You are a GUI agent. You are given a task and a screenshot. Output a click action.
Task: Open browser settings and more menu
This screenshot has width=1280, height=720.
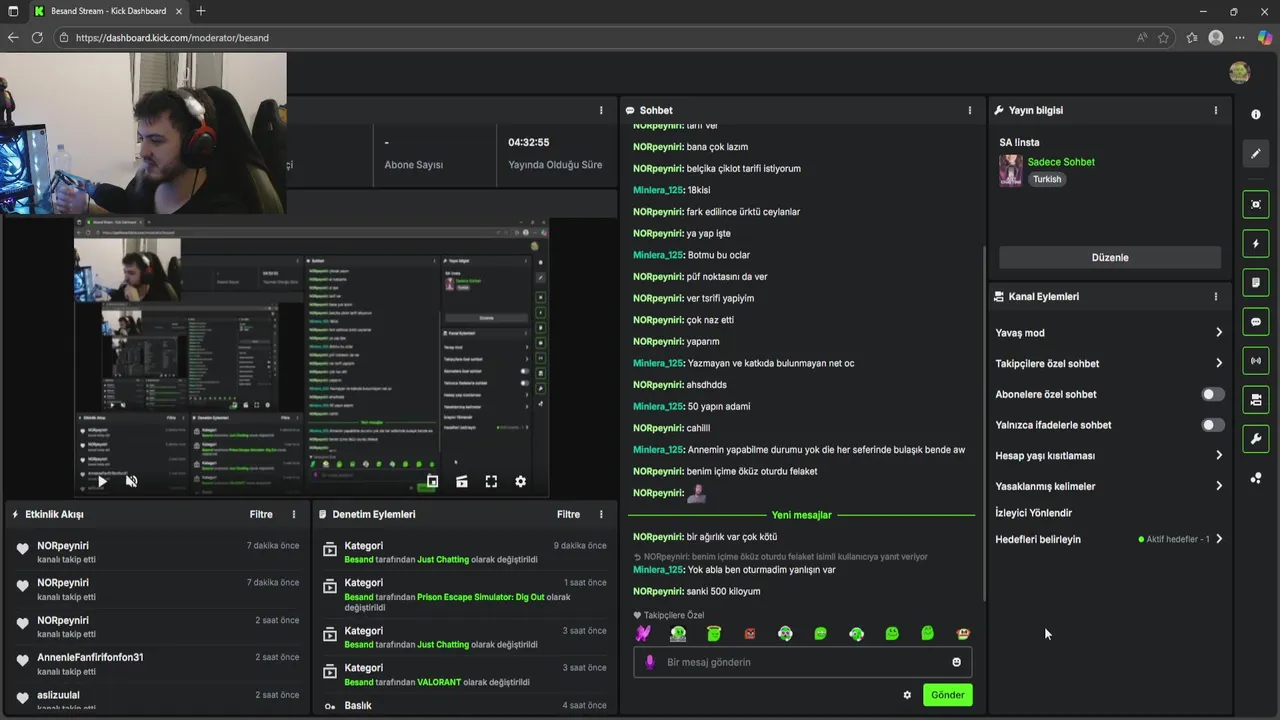(x=1240, y=38)
